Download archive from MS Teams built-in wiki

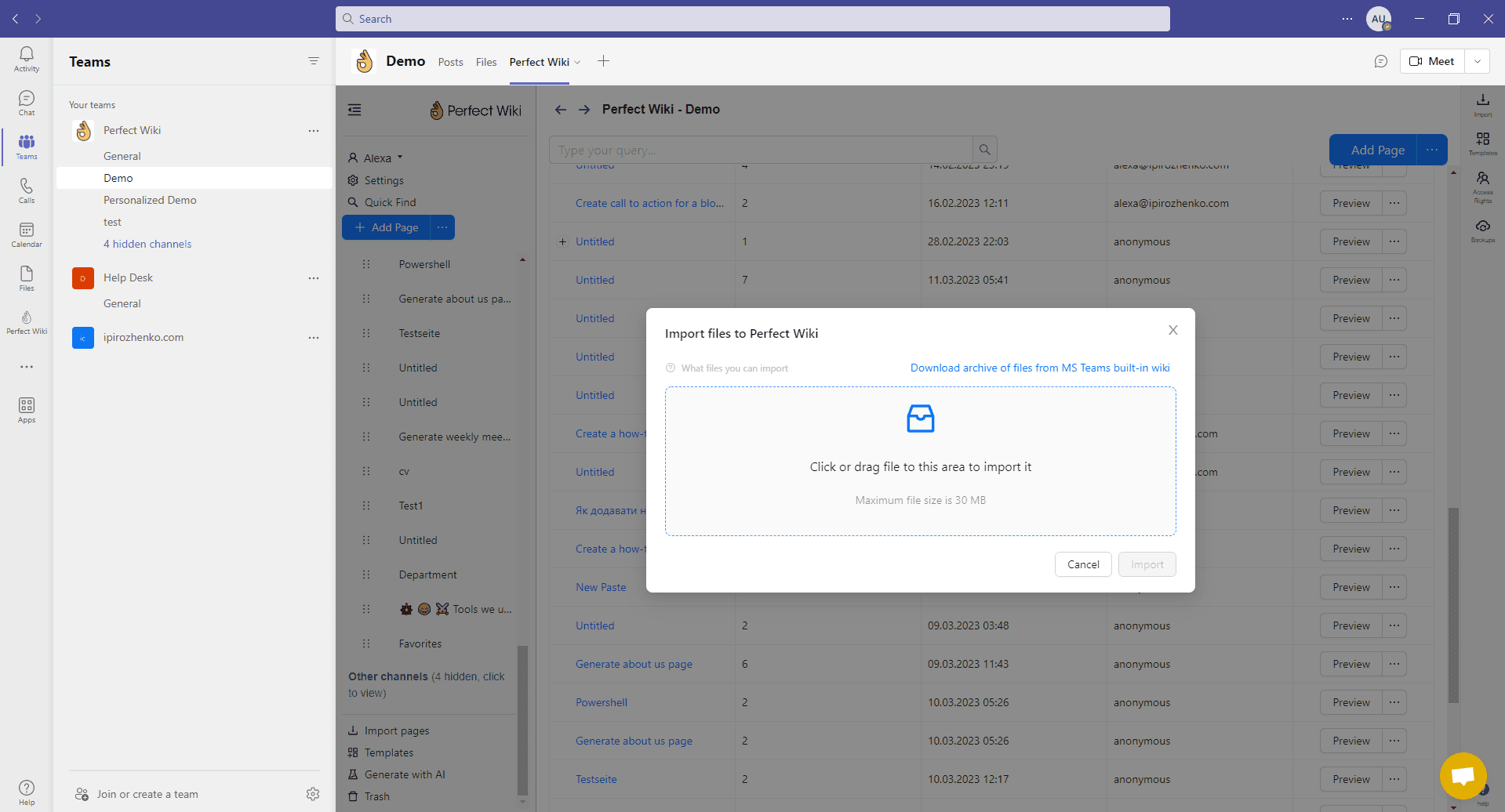click(x=1040, y=368)
